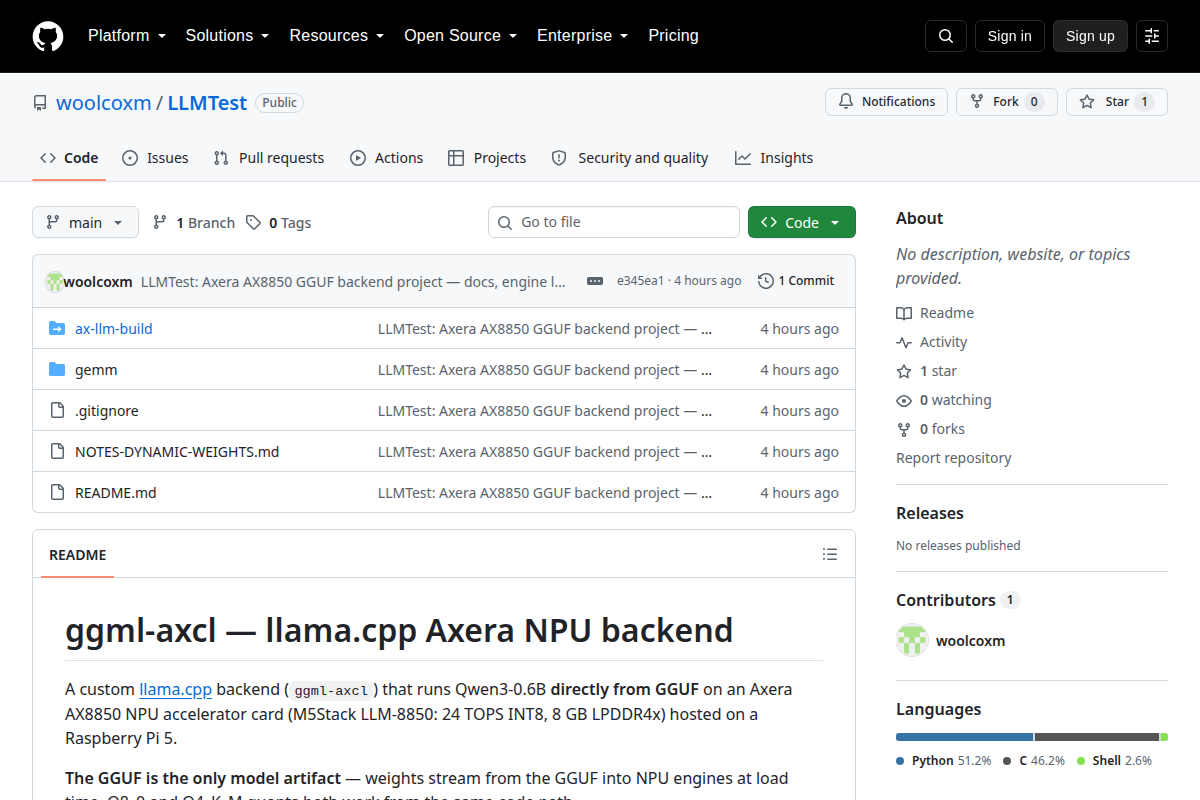Open NOTES-DYNAMIC-WEIGHTS.md file link
The image size is (1200, 800).
click(177, 452)
